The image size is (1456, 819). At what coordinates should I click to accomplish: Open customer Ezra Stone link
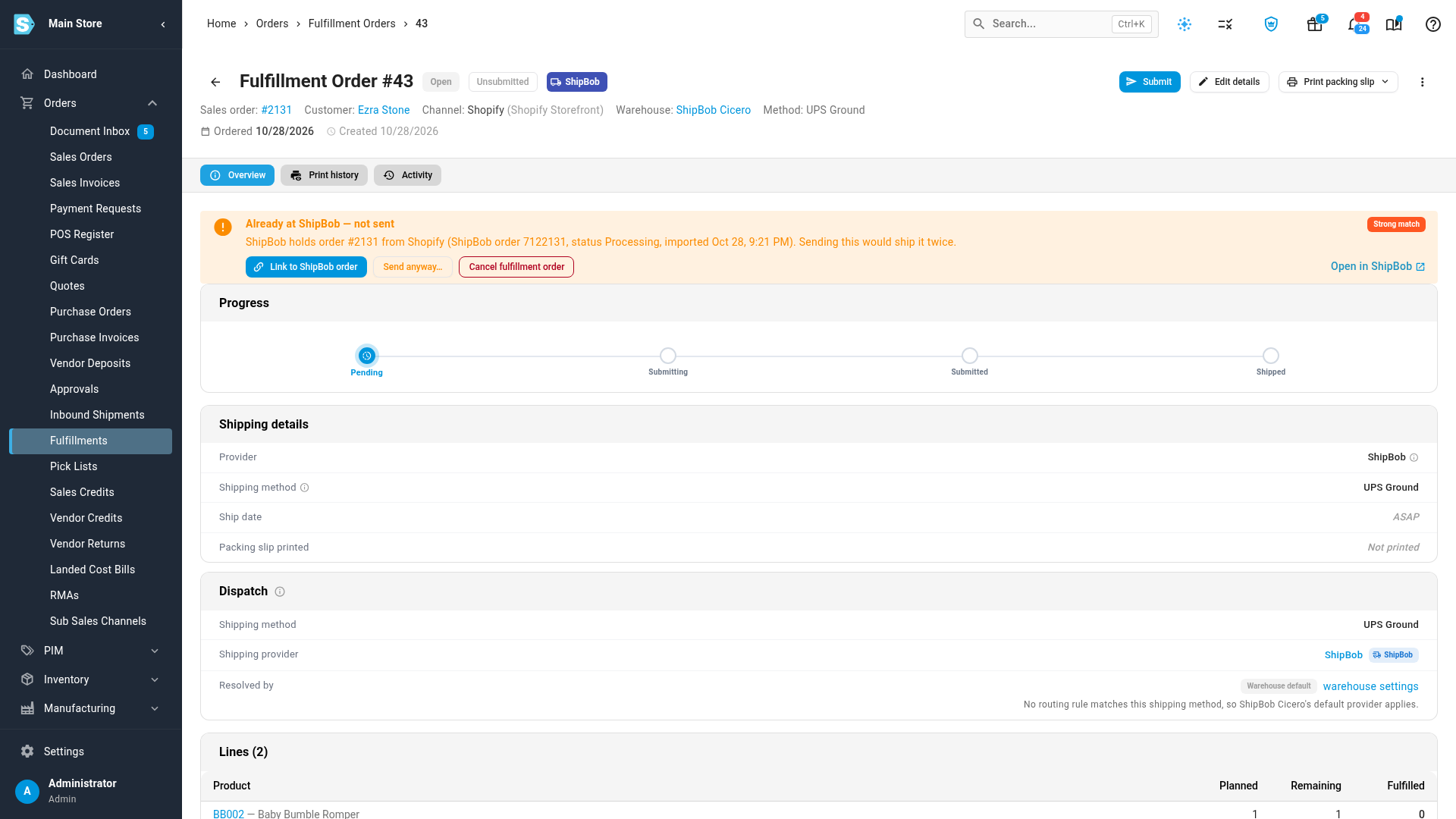click(x=384, y=110)
